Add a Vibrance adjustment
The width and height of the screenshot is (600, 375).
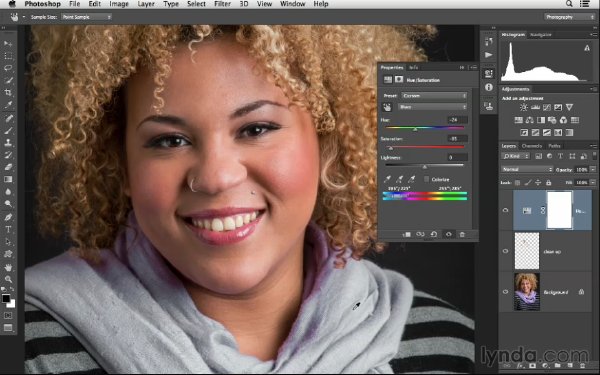(x=569, y=108)
